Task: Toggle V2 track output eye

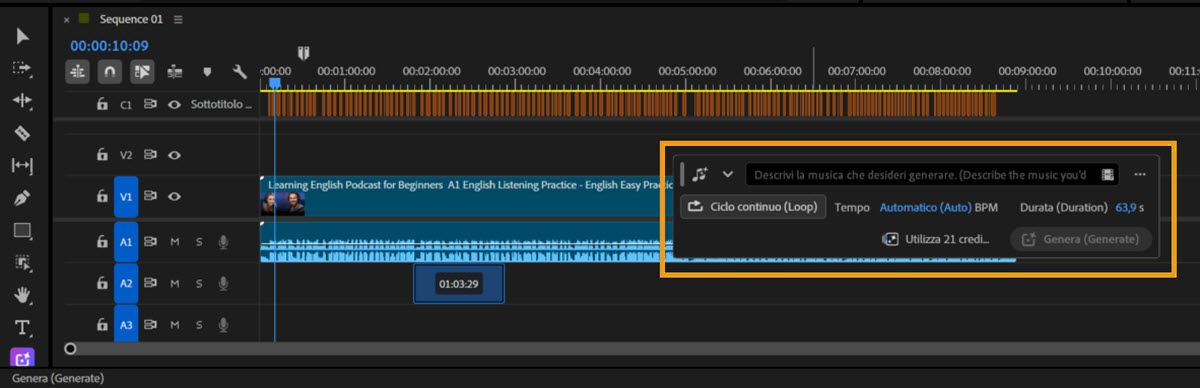Action: click(175, 155)
